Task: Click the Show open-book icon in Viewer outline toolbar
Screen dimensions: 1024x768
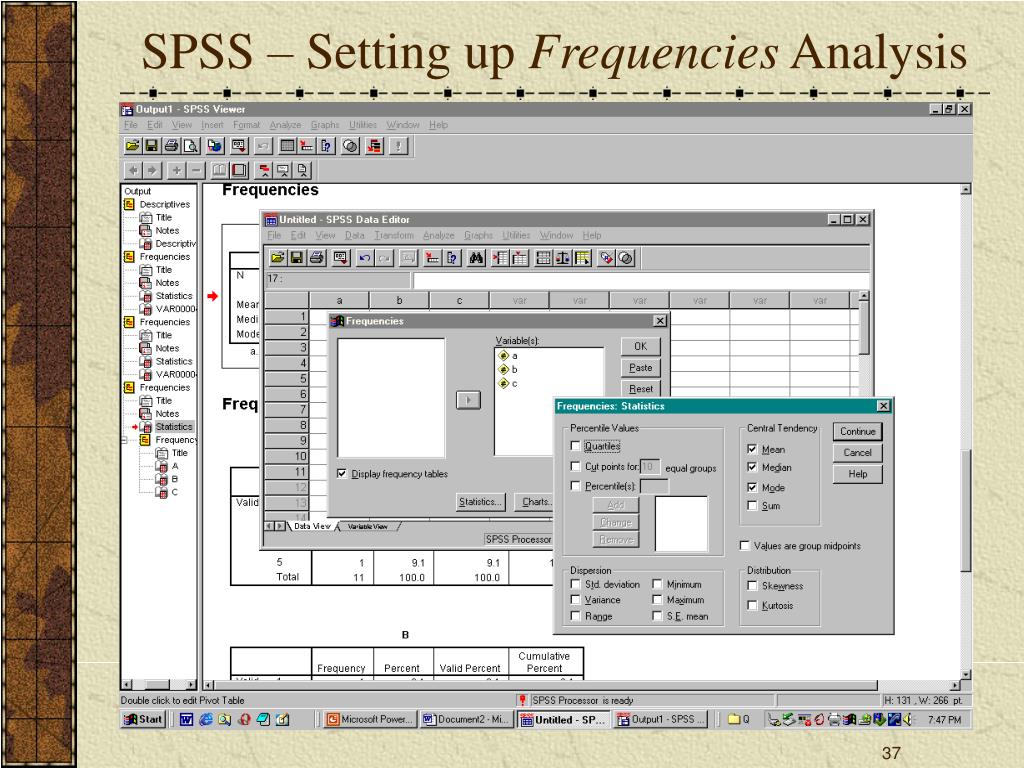Action: [219, 170]
